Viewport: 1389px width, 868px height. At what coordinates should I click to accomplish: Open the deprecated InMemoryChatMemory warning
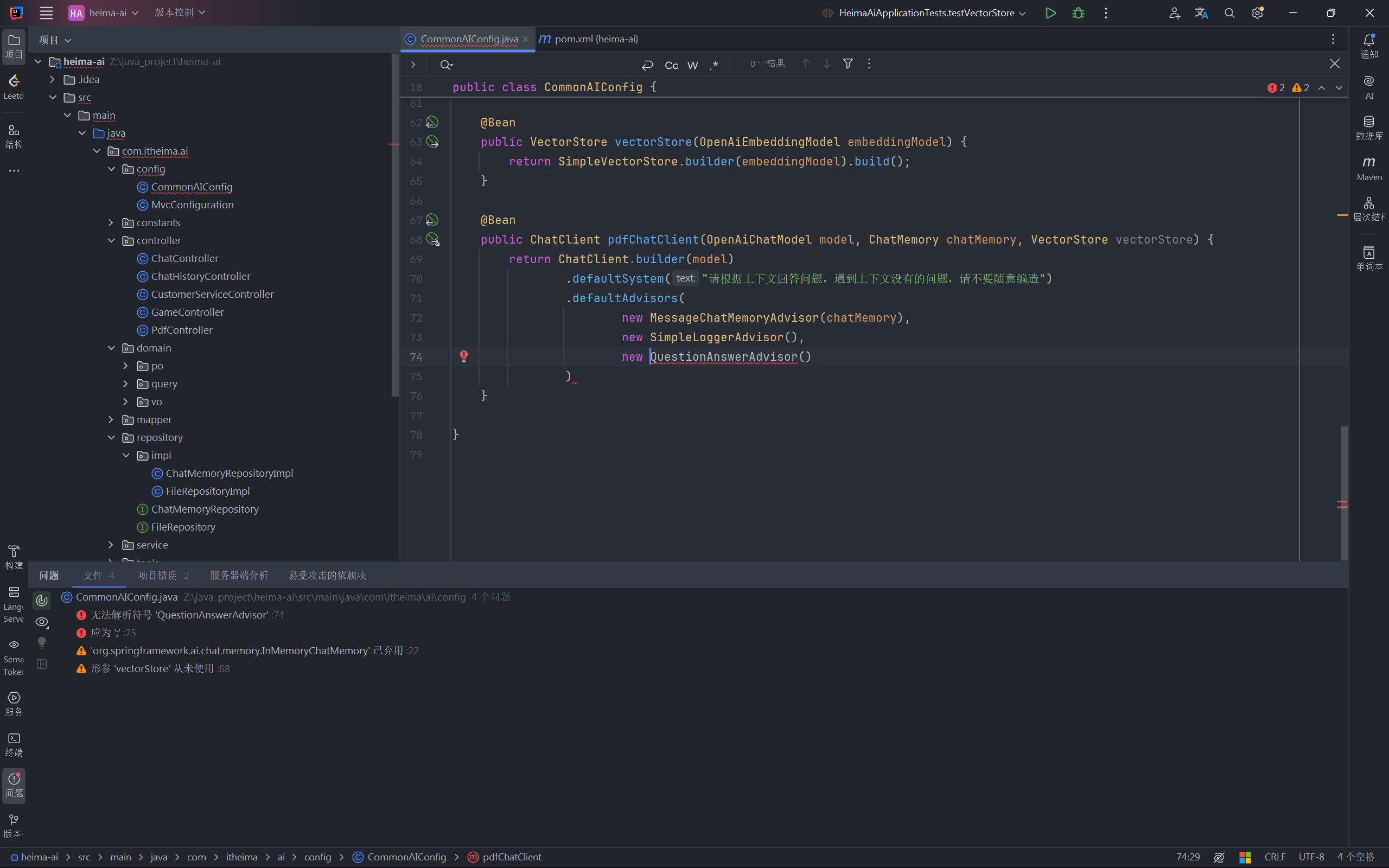tap(247, 650)
